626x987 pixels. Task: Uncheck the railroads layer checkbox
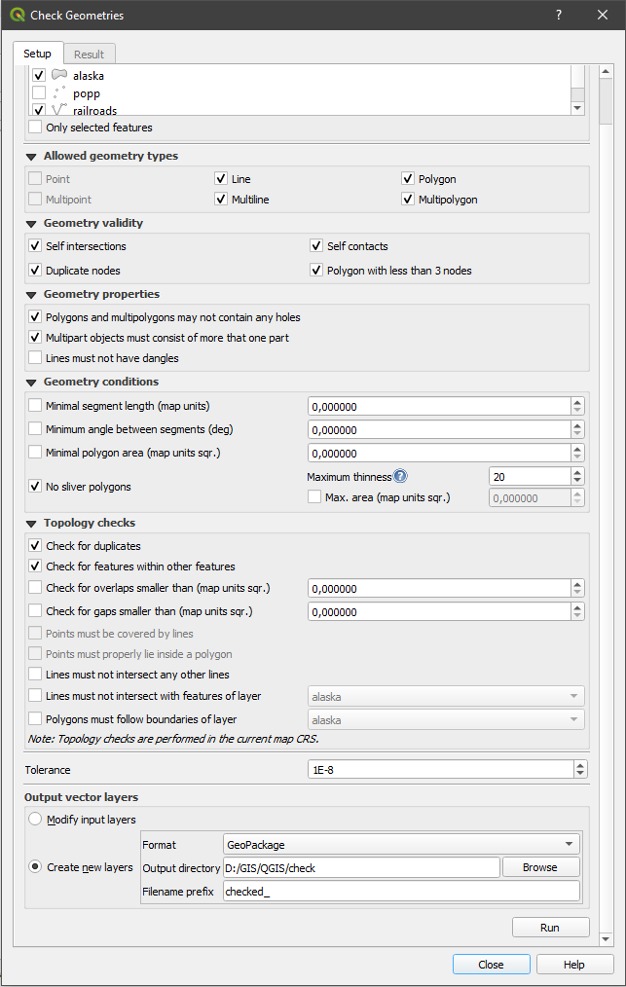38,110
